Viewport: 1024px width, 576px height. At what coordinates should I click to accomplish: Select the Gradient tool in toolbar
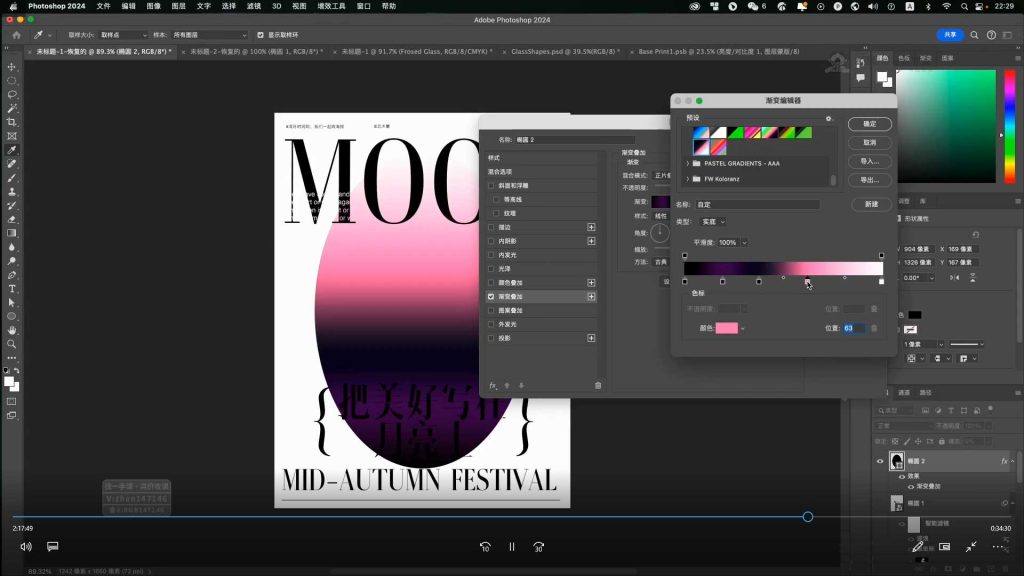(x=12, y=233)
